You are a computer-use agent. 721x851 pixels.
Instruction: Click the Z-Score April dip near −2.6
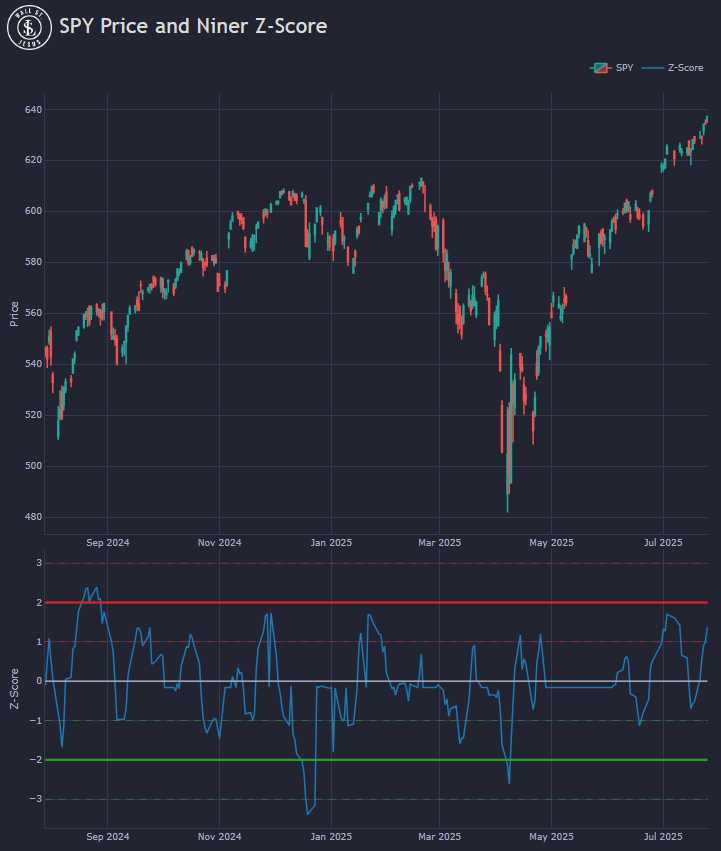pyautogui.click(x=509, y=782)
